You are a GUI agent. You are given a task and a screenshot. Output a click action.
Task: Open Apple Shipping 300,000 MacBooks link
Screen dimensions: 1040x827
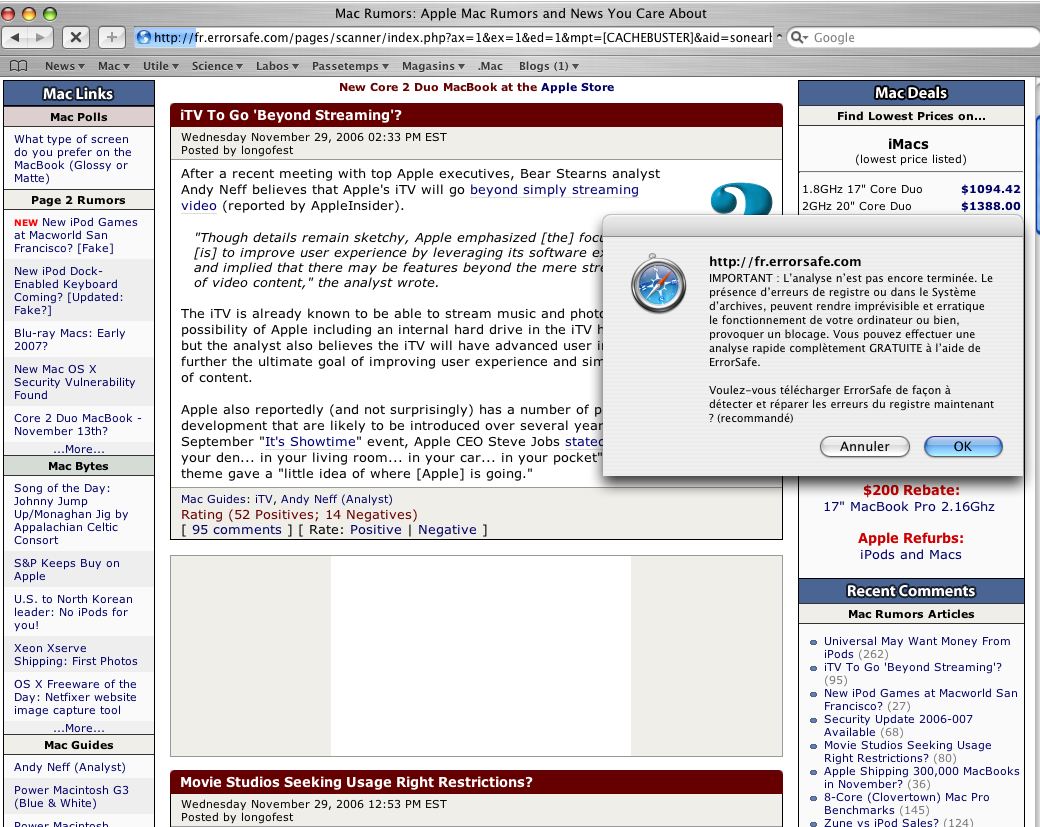(x=921, y=777)
